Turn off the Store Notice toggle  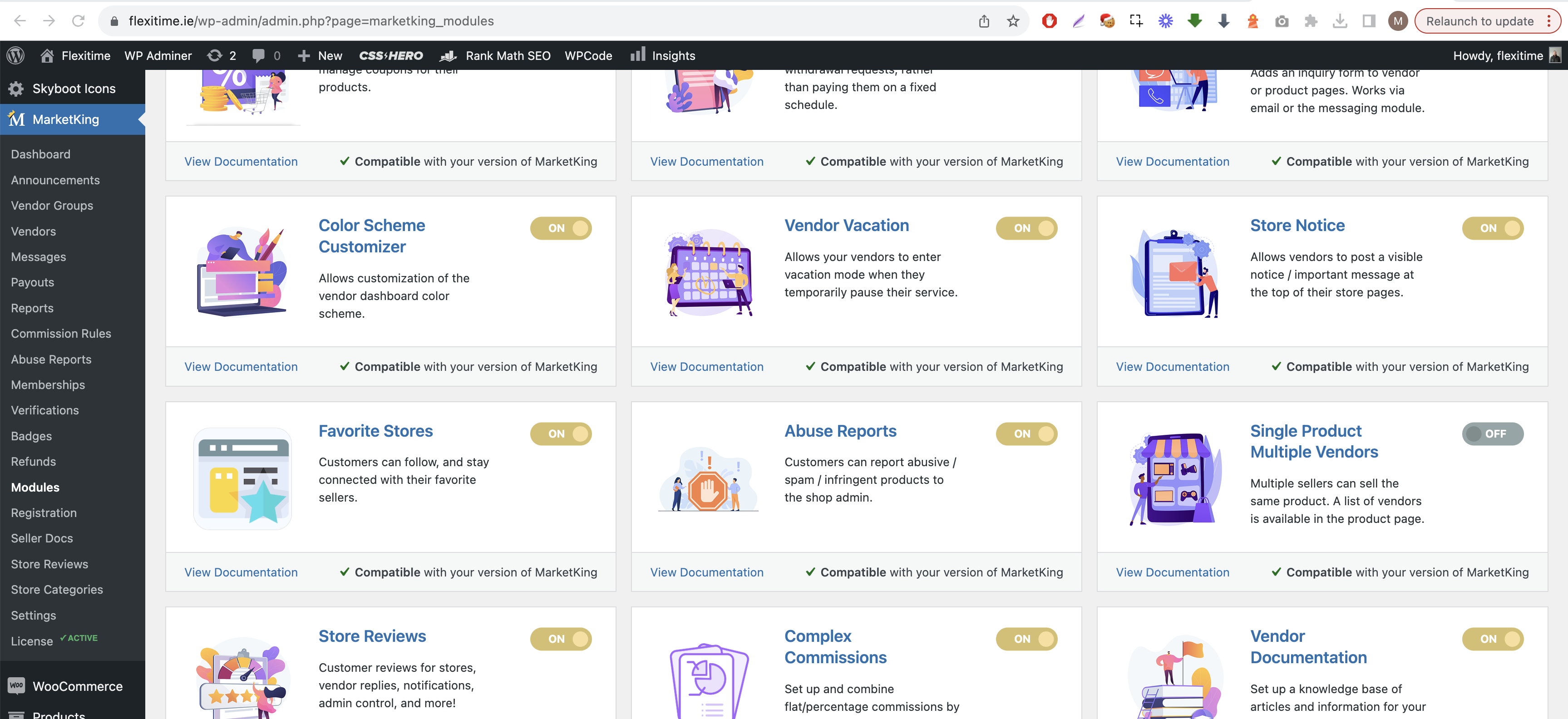click(x=1493, y=228)
